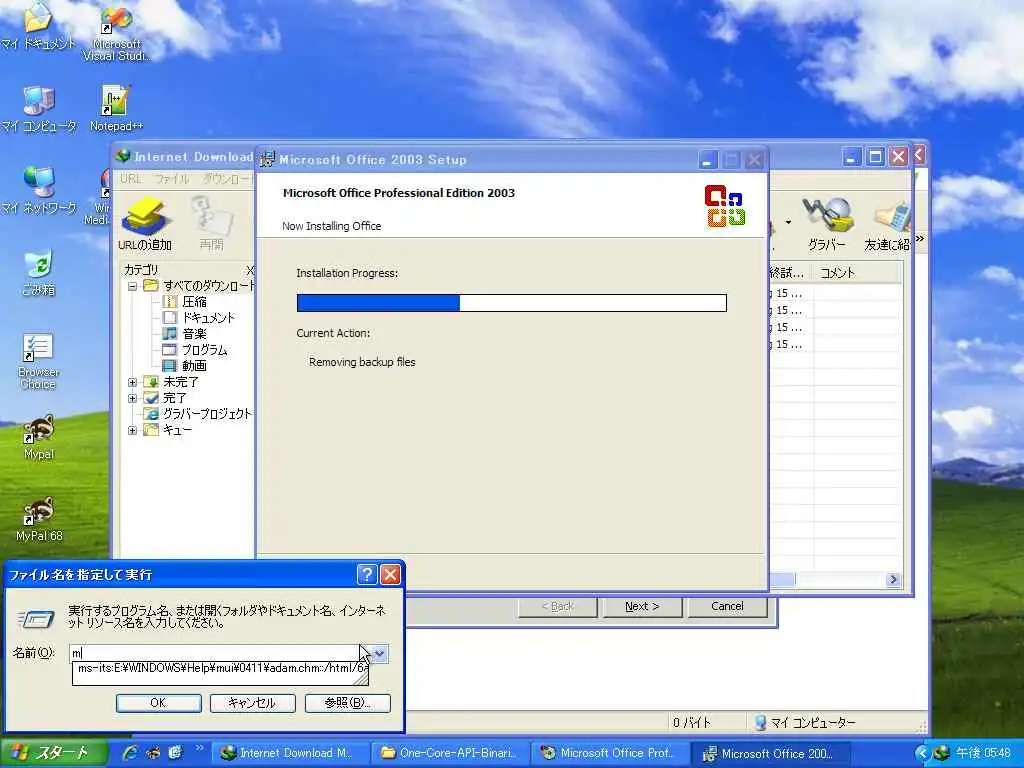Launch Notepad++ desktop shortcut
Viewport: 1024px width, 768px height.
[116, 108]
